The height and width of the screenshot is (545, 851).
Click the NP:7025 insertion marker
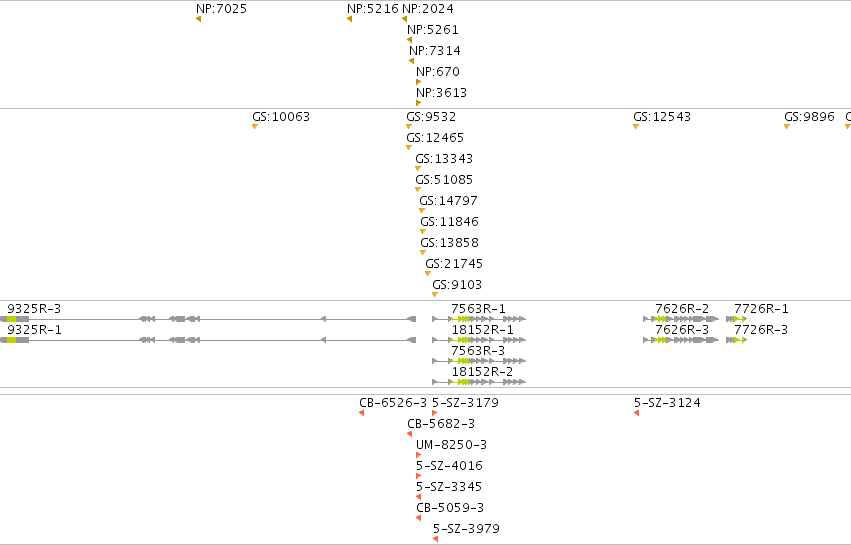coord(199,19)
